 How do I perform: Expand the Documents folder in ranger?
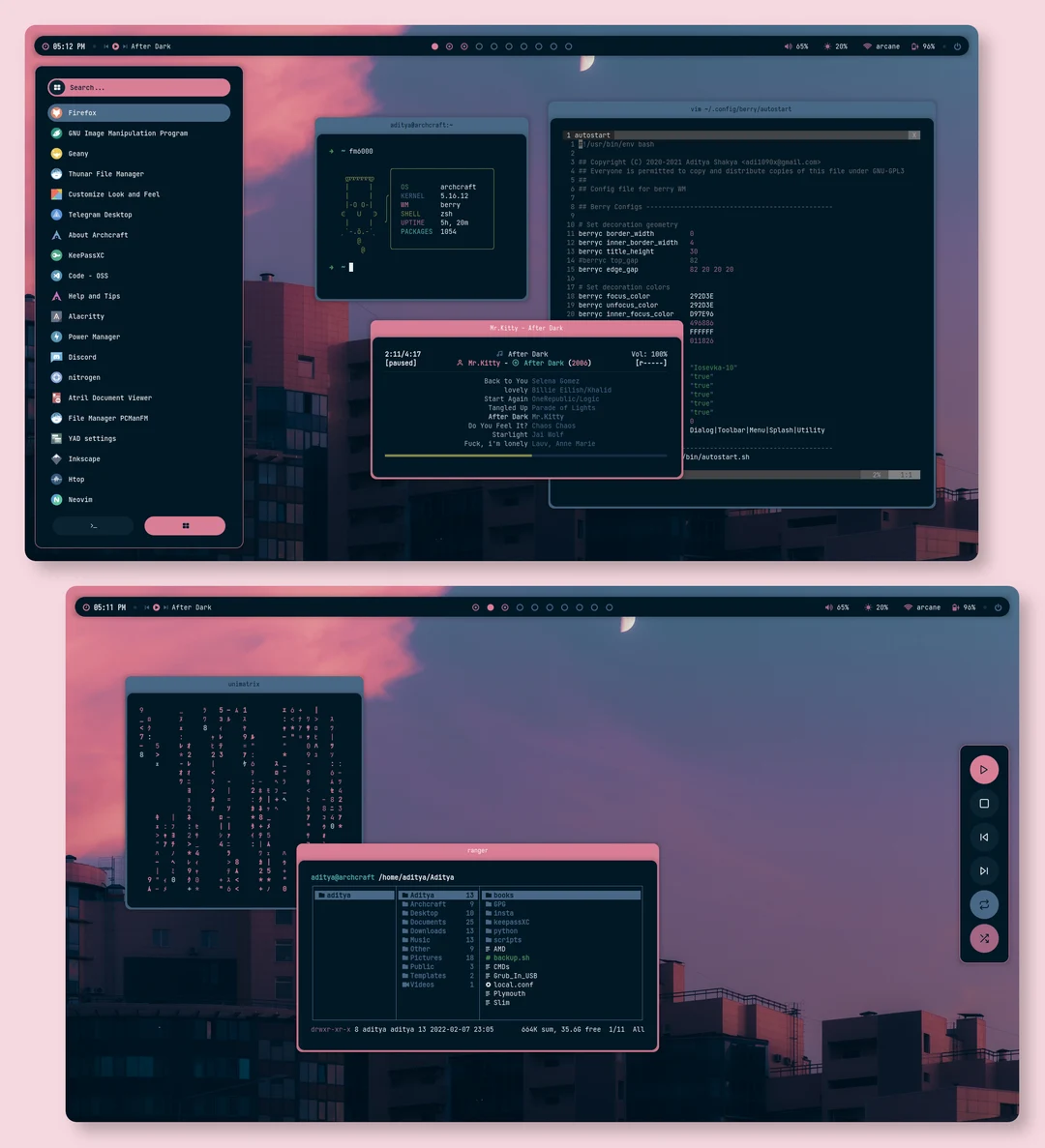[x=427, y=922]
